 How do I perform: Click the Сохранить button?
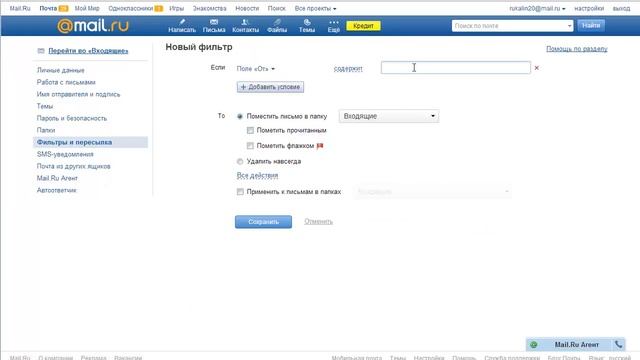263,222
